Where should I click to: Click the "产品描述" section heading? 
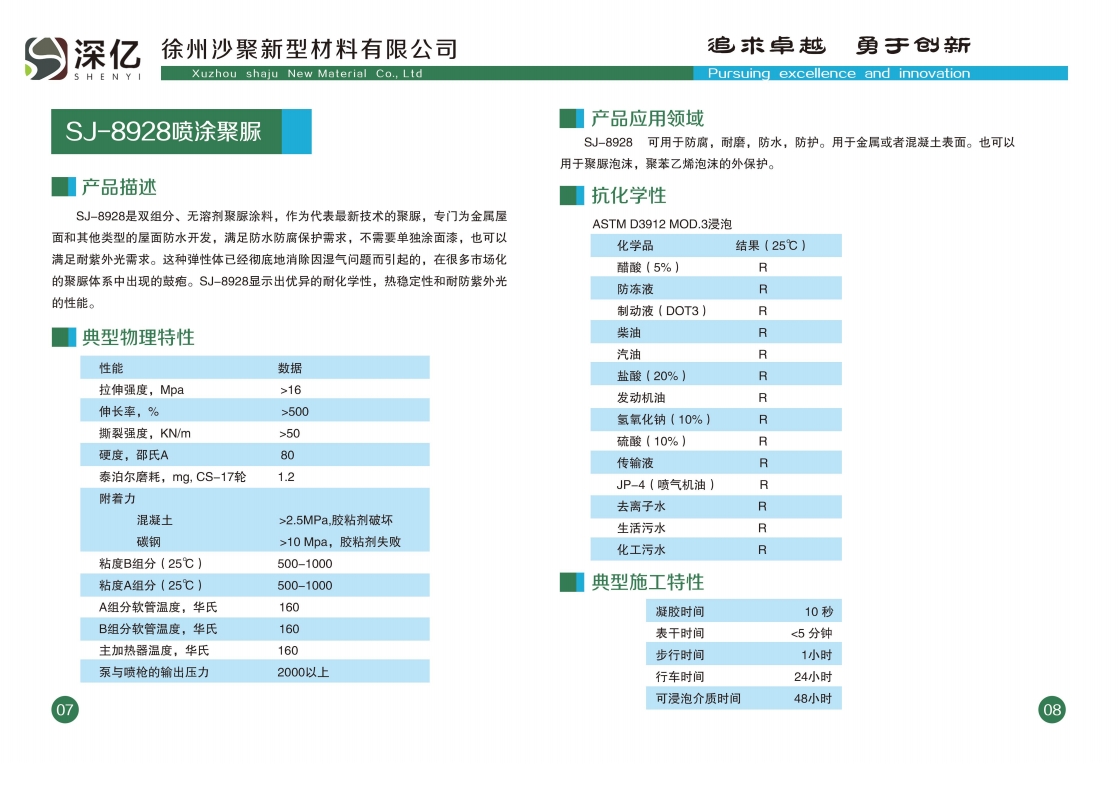(118, 187)
